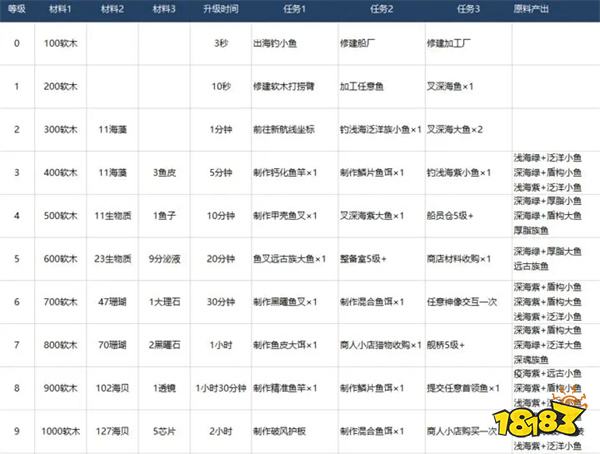Image resolution: width=600 pixels, height=454 pixels.
Task: Click the '700软木' cell
Action: coord(60,302)
